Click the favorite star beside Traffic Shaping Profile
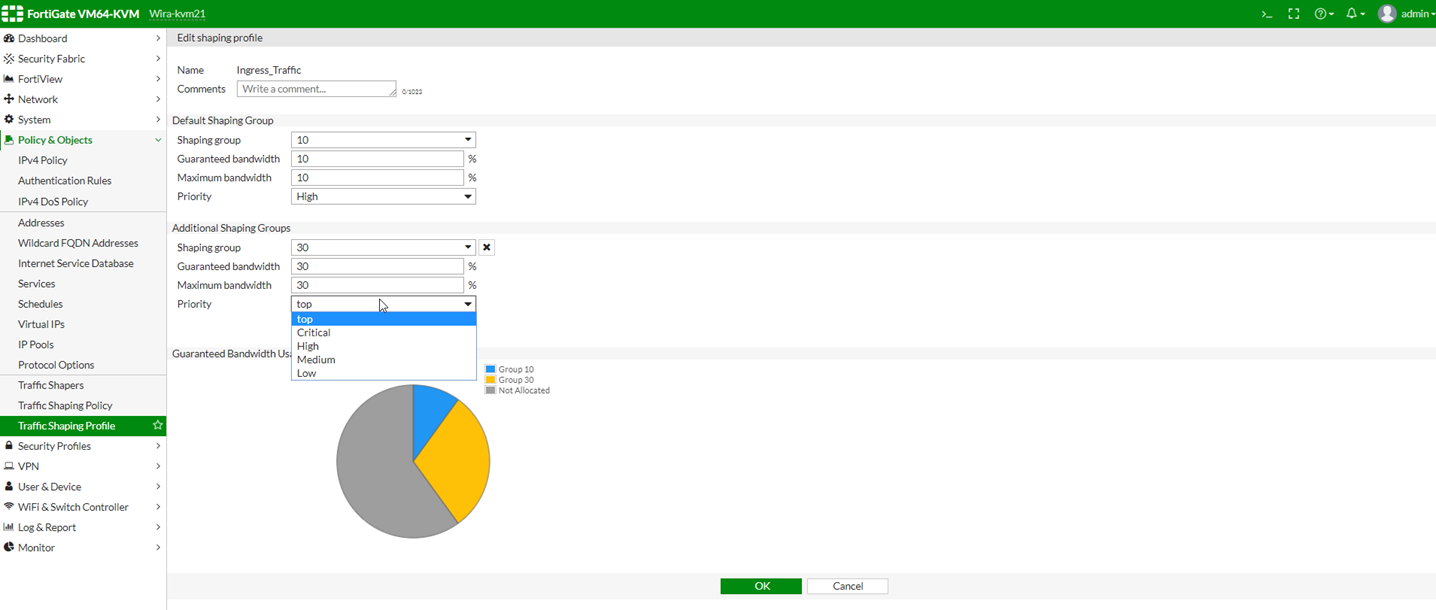 pos(157,426)
